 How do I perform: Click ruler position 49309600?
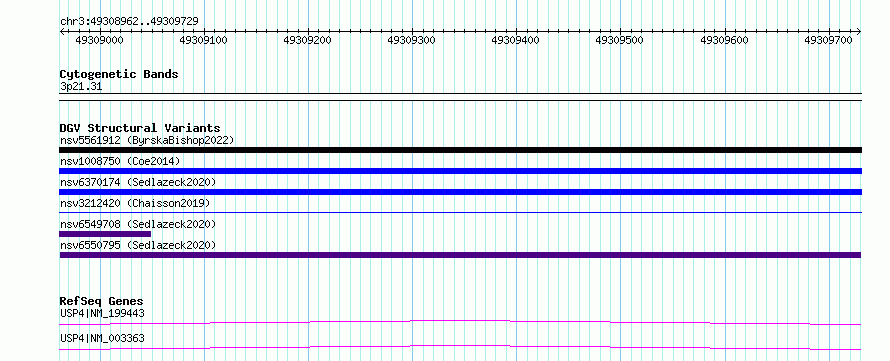point(724,40)
